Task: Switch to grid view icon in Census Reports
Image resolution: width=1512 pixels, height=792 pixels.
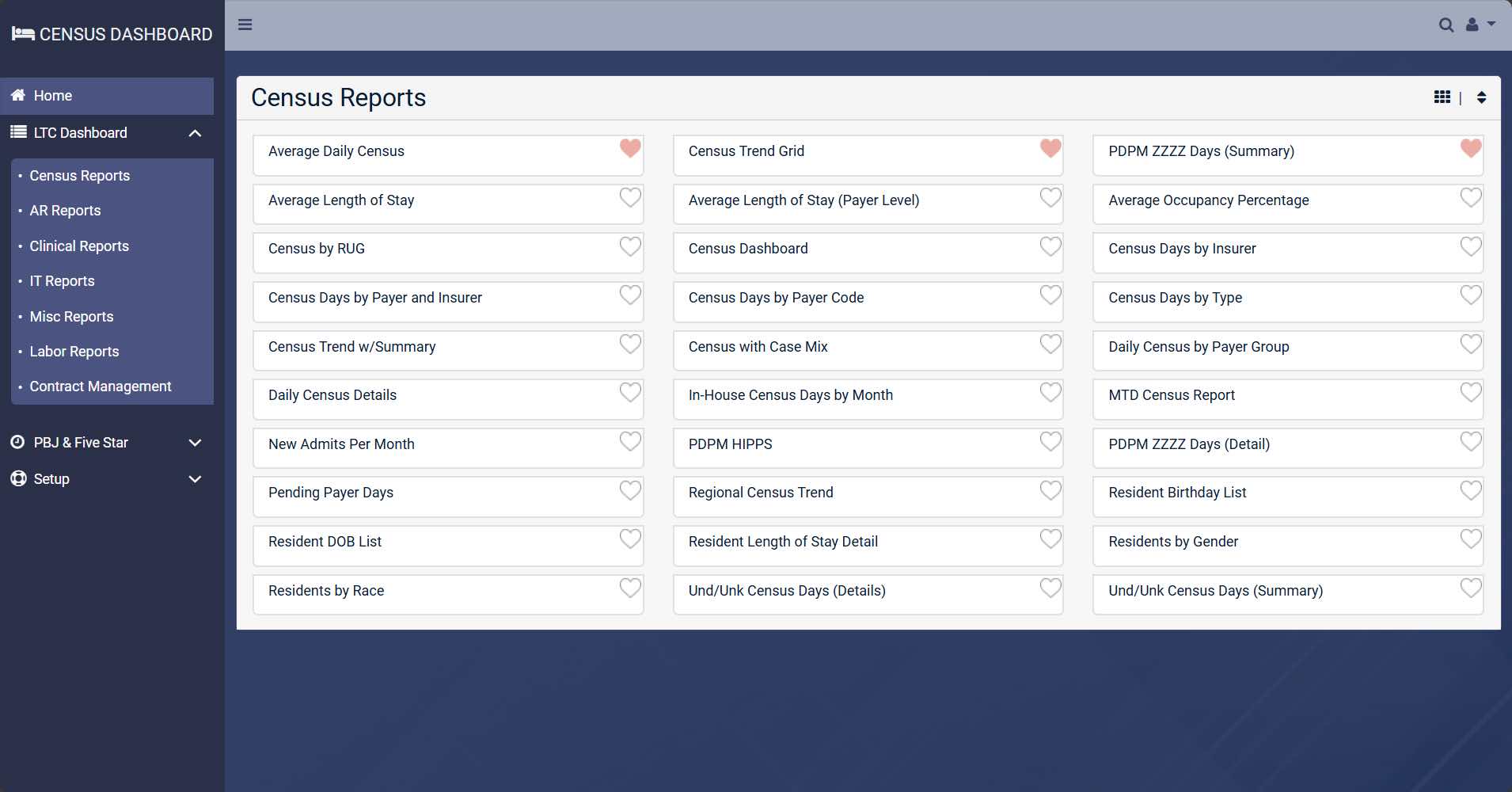Action: [1442, 97]
